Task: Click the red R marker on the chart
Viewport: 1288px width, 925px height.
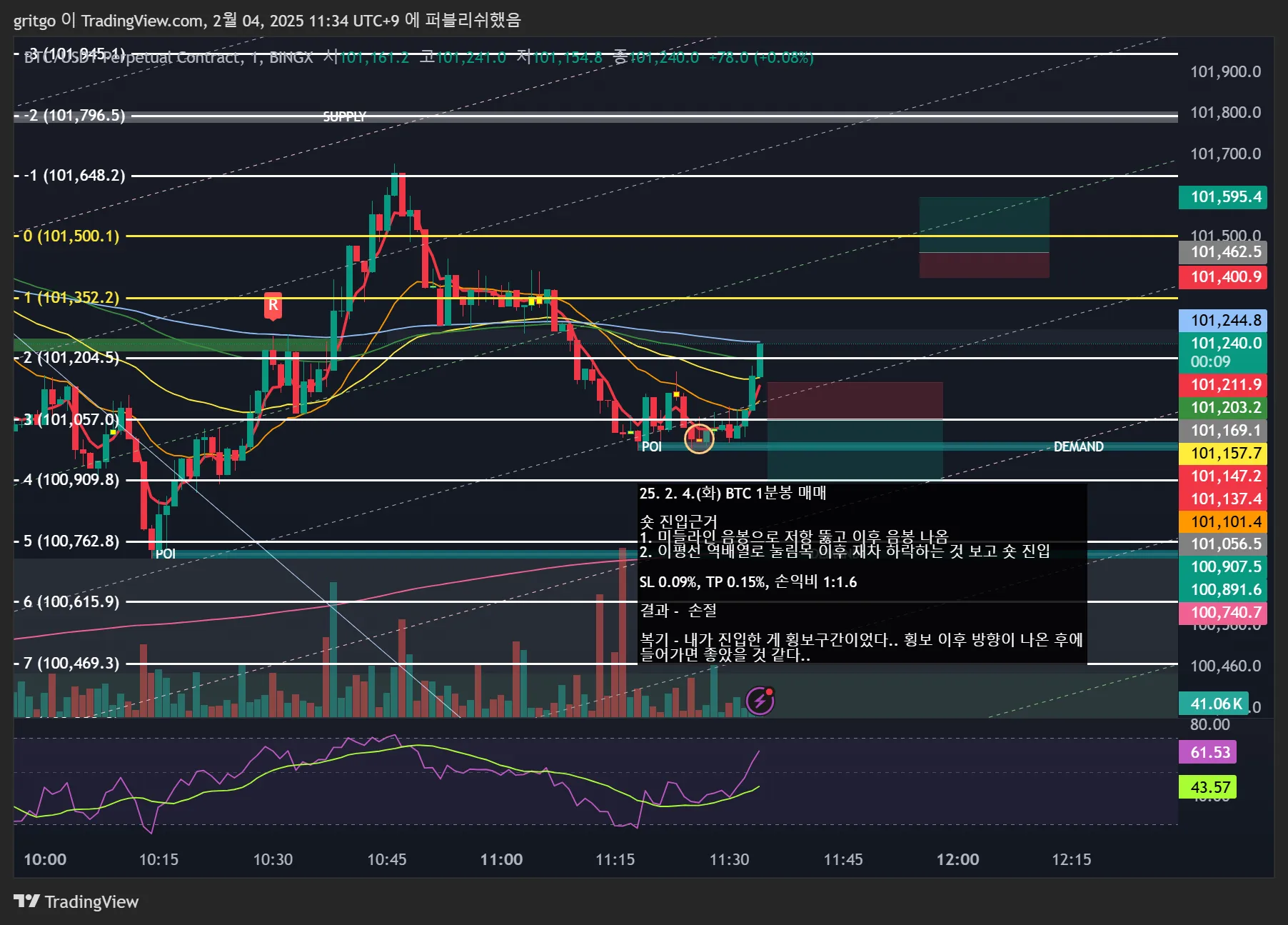Action: (x=273, y=306)
